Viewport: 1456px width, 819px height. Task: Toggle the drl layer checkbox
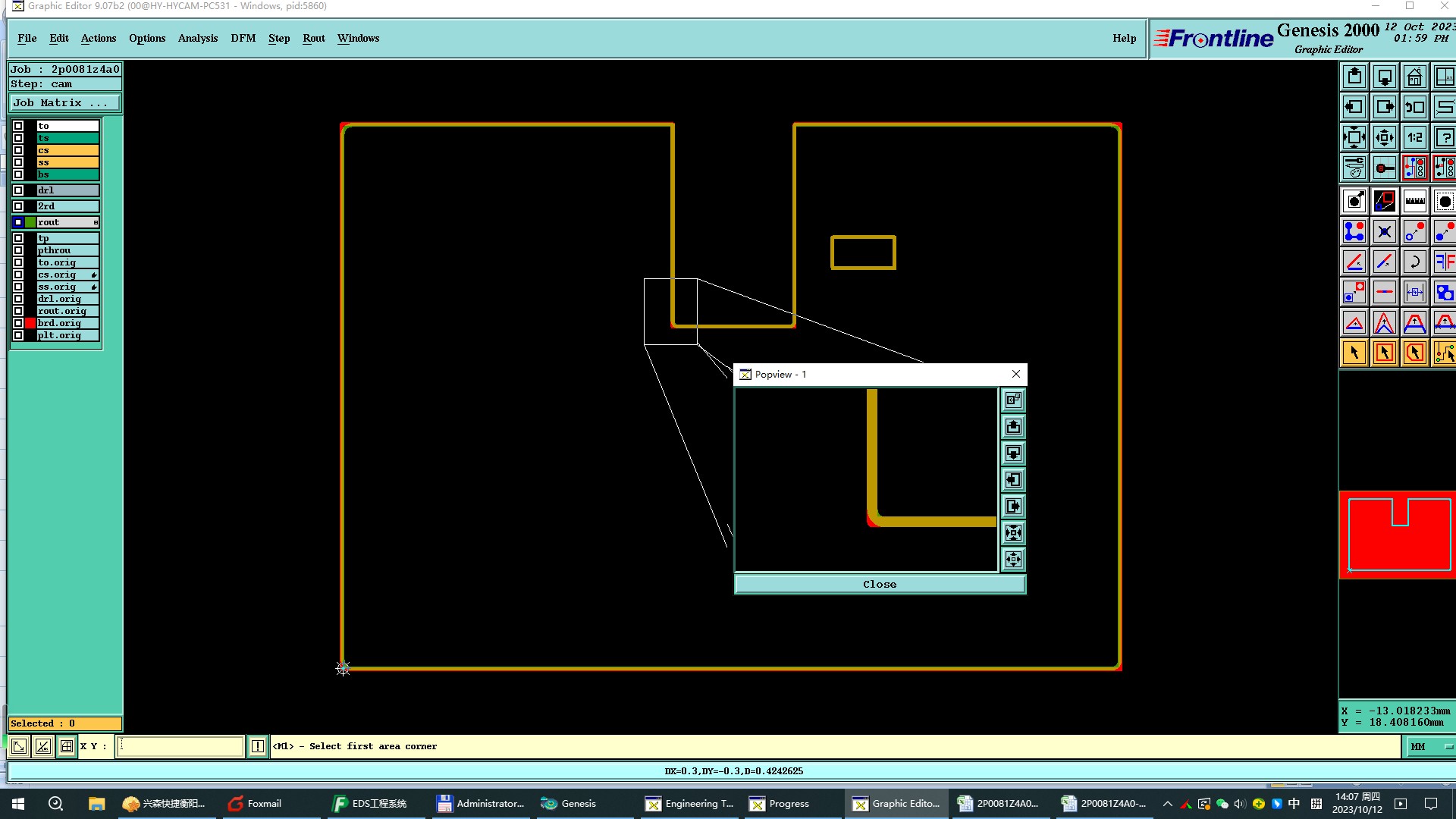point(18,190)
